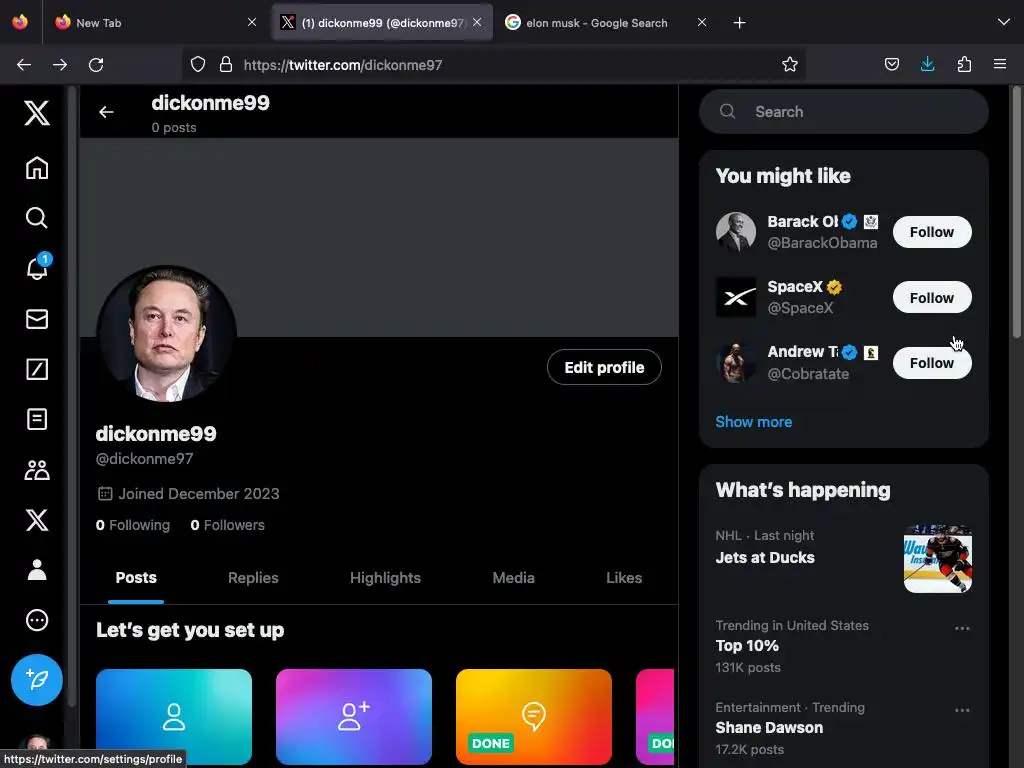Open Notifications bell icon
Image resolution: width=1024 pixels, height=768 pixels.
37,268
